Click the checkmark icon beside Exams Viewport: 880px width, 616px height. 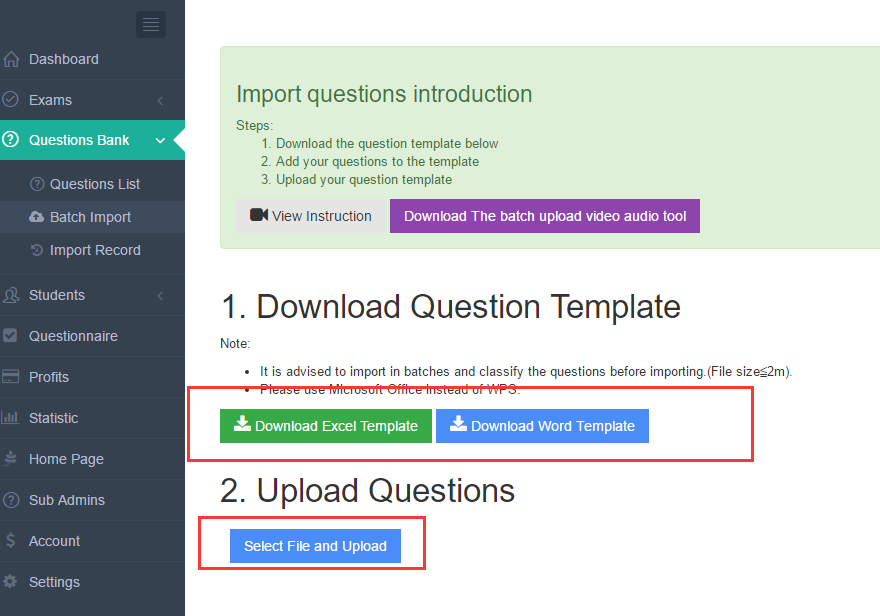(x=10, y=100)
